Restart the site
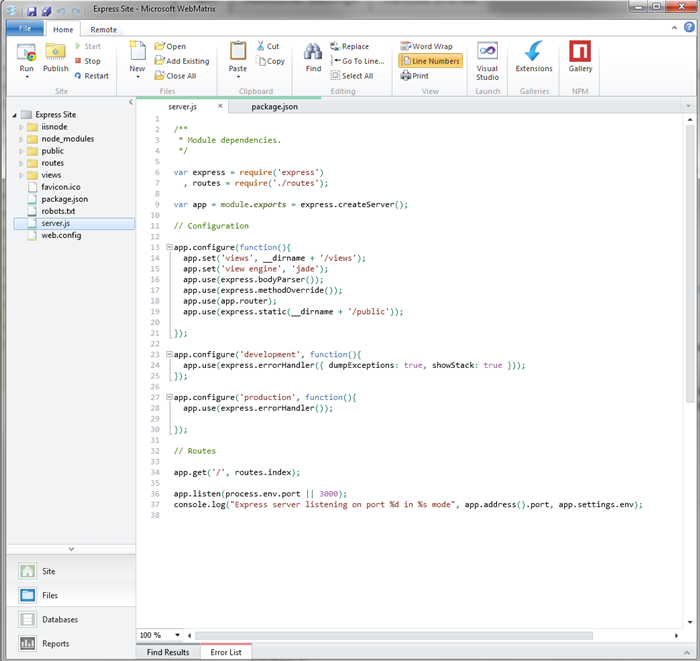 click(x=92, y=75)
